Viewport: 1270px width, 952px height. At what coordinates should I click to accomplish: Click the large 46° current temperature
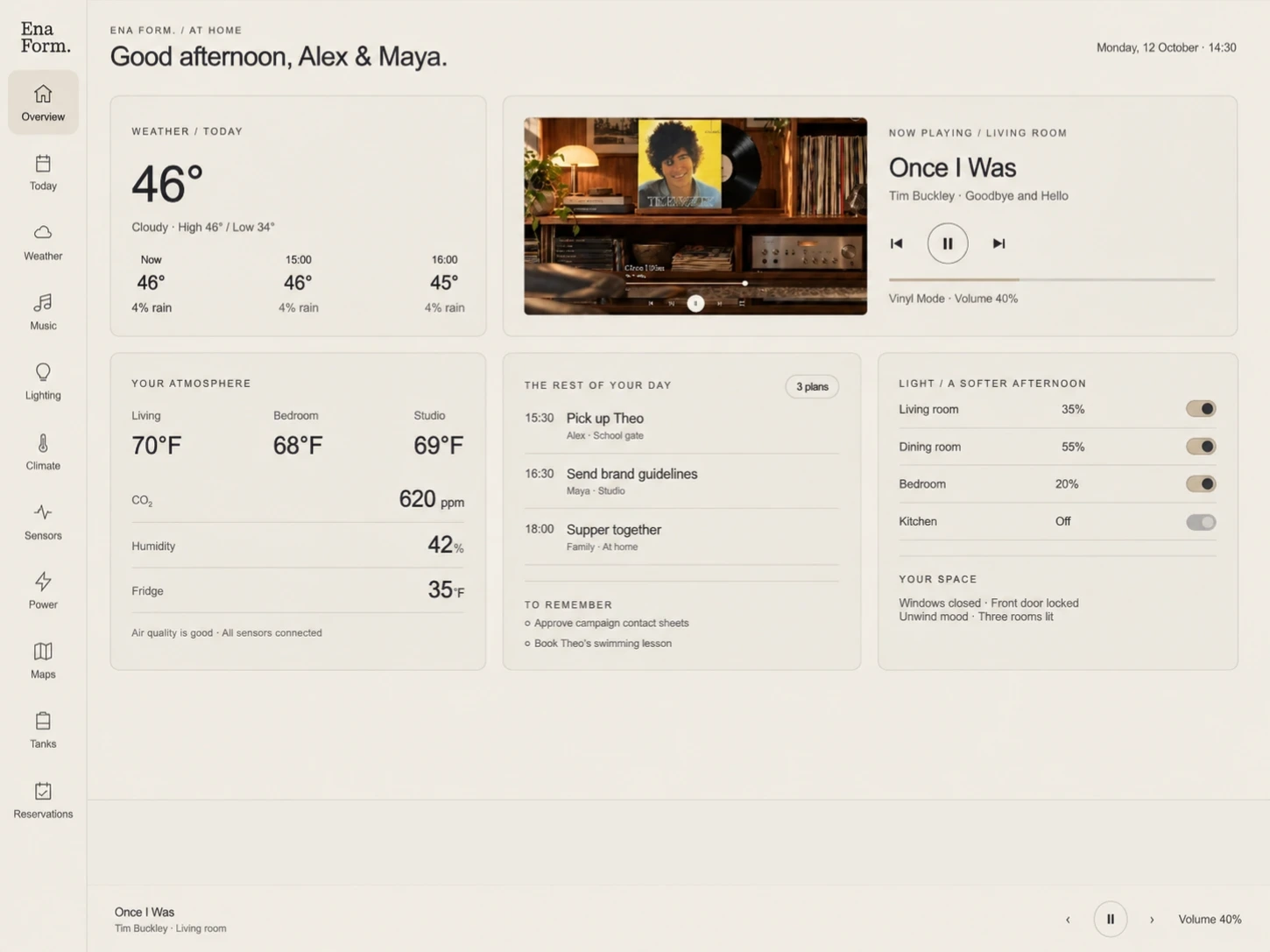pyautogui.click(x=167, y=184)
